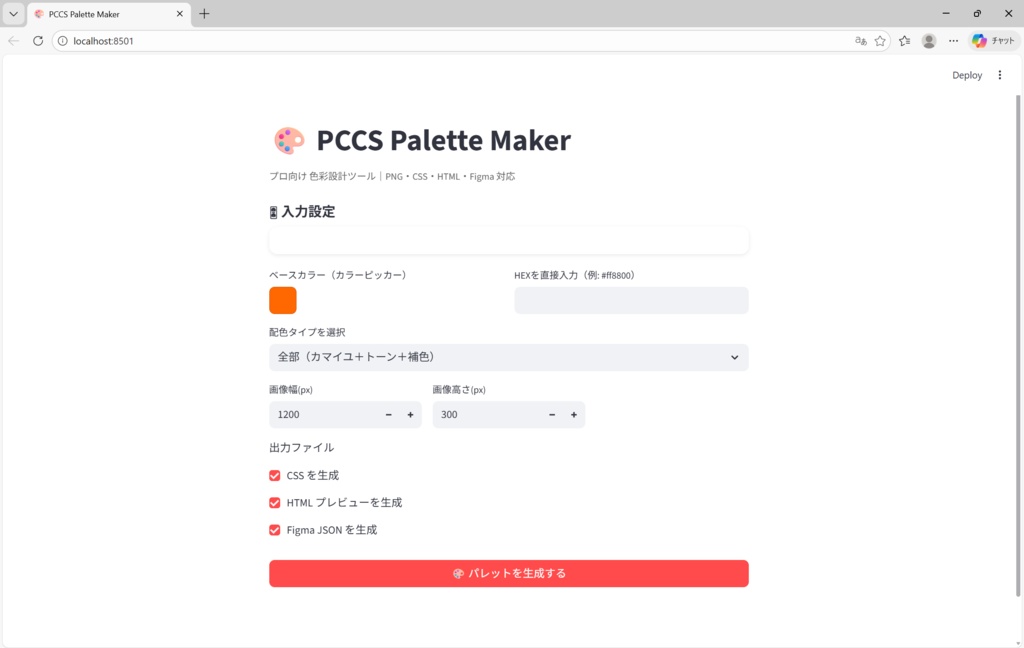The height and width of the screenshot is (648, 1024).
Task: Open the vertical tabs chevron at top left
Action: 12,14
